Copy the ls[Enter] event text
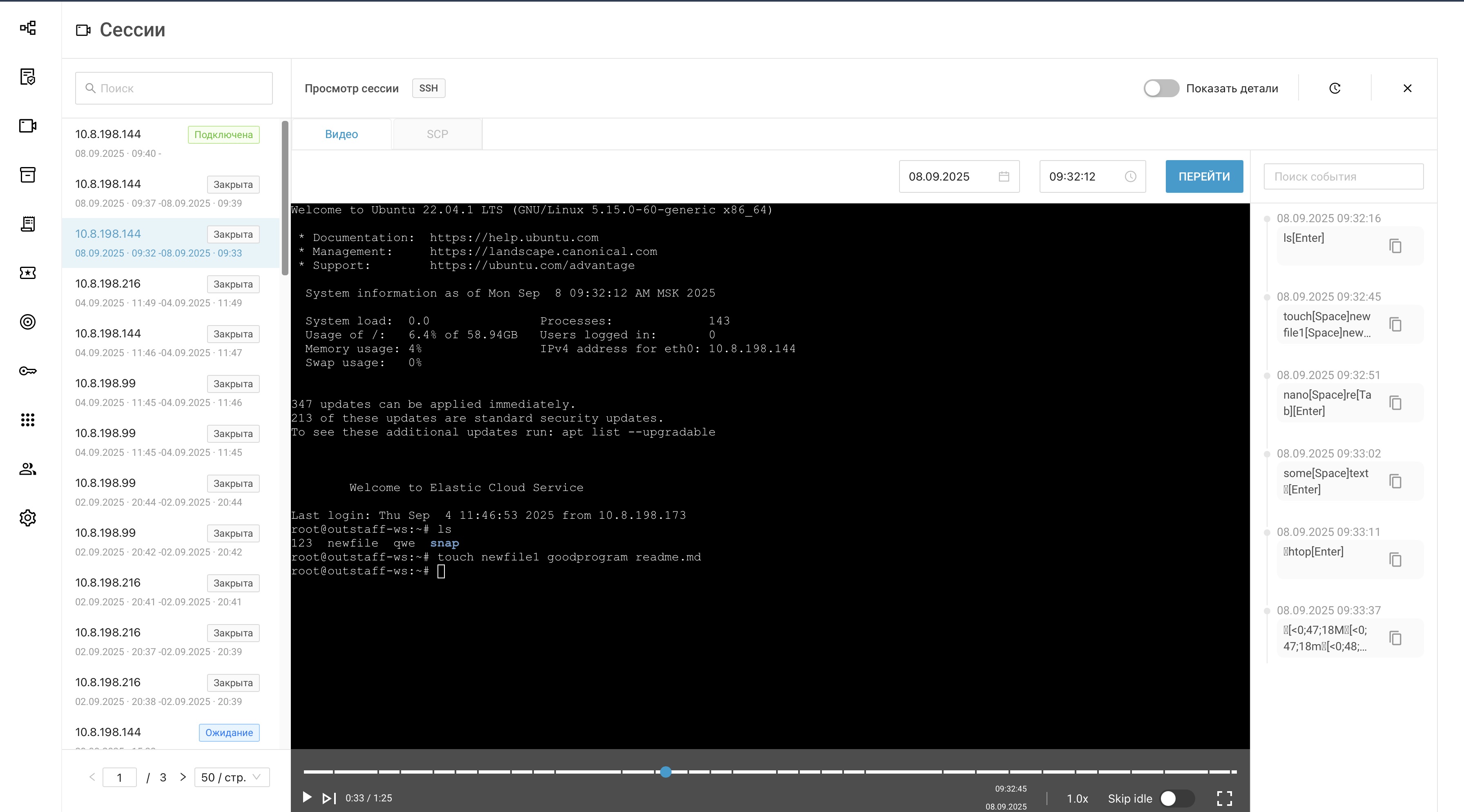Image resolution: width=1464 pixels, height=812 pixels. pyautogui.click(x=1395, y=246)
